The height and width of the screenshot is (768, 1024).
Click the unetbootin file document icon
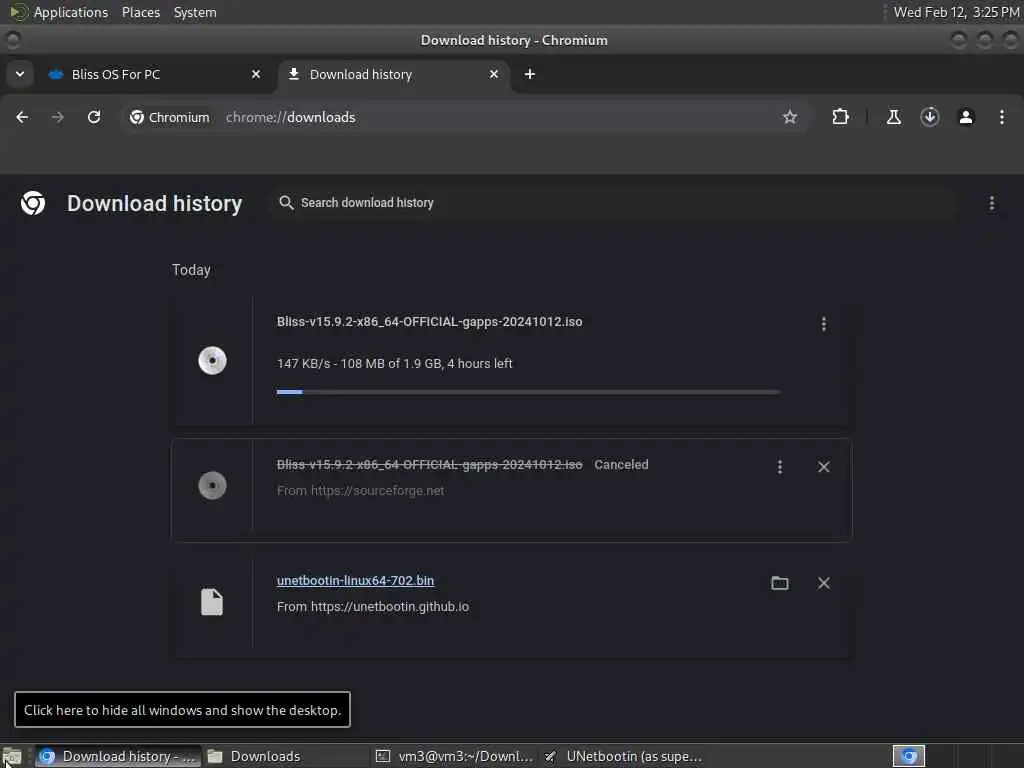coord(212,601)
